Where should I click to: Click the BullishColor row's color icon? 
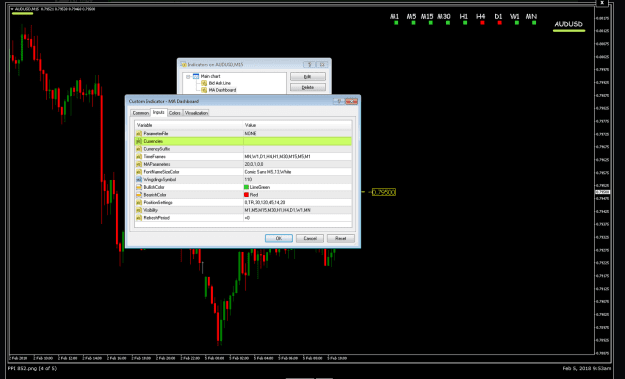(139, 187)
